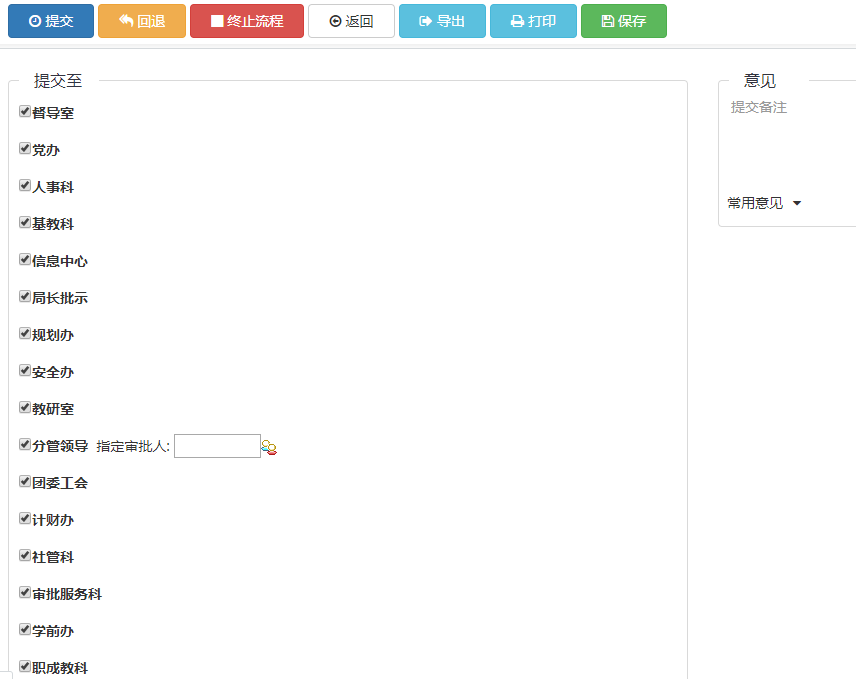The height and width of the screenshot is (679, 856).
Task: Click the 职成教科 label text
Action: (x=60, y=668)
